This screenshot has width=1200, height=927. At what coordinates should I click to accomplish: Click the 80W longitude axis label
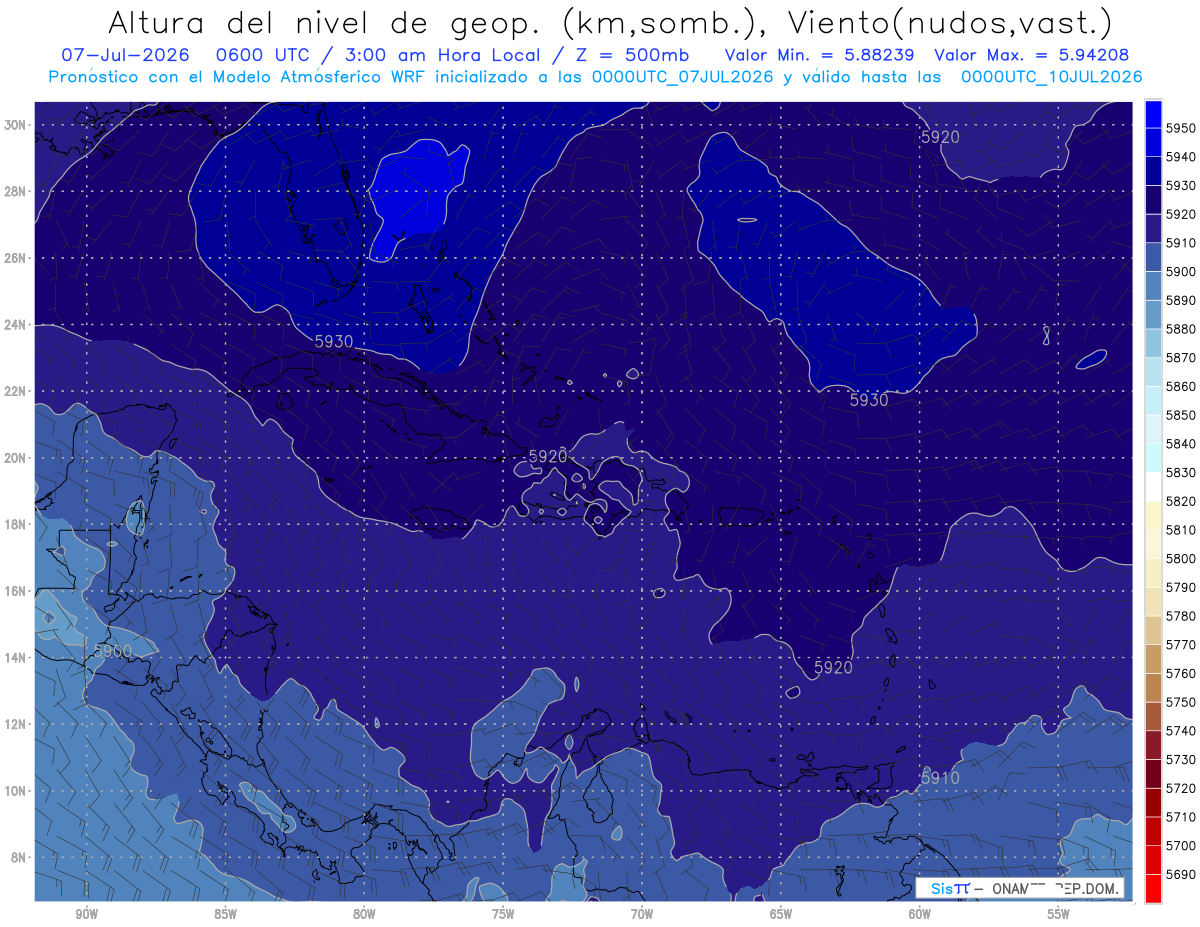tap(364, 914)
